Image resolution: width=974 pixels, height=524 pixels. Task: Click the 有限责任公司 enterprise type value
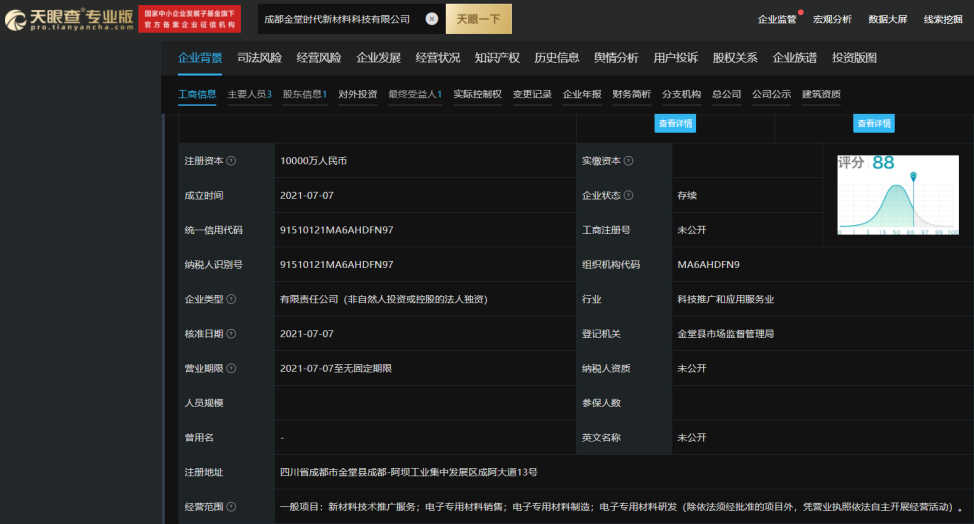coord(384,299)
